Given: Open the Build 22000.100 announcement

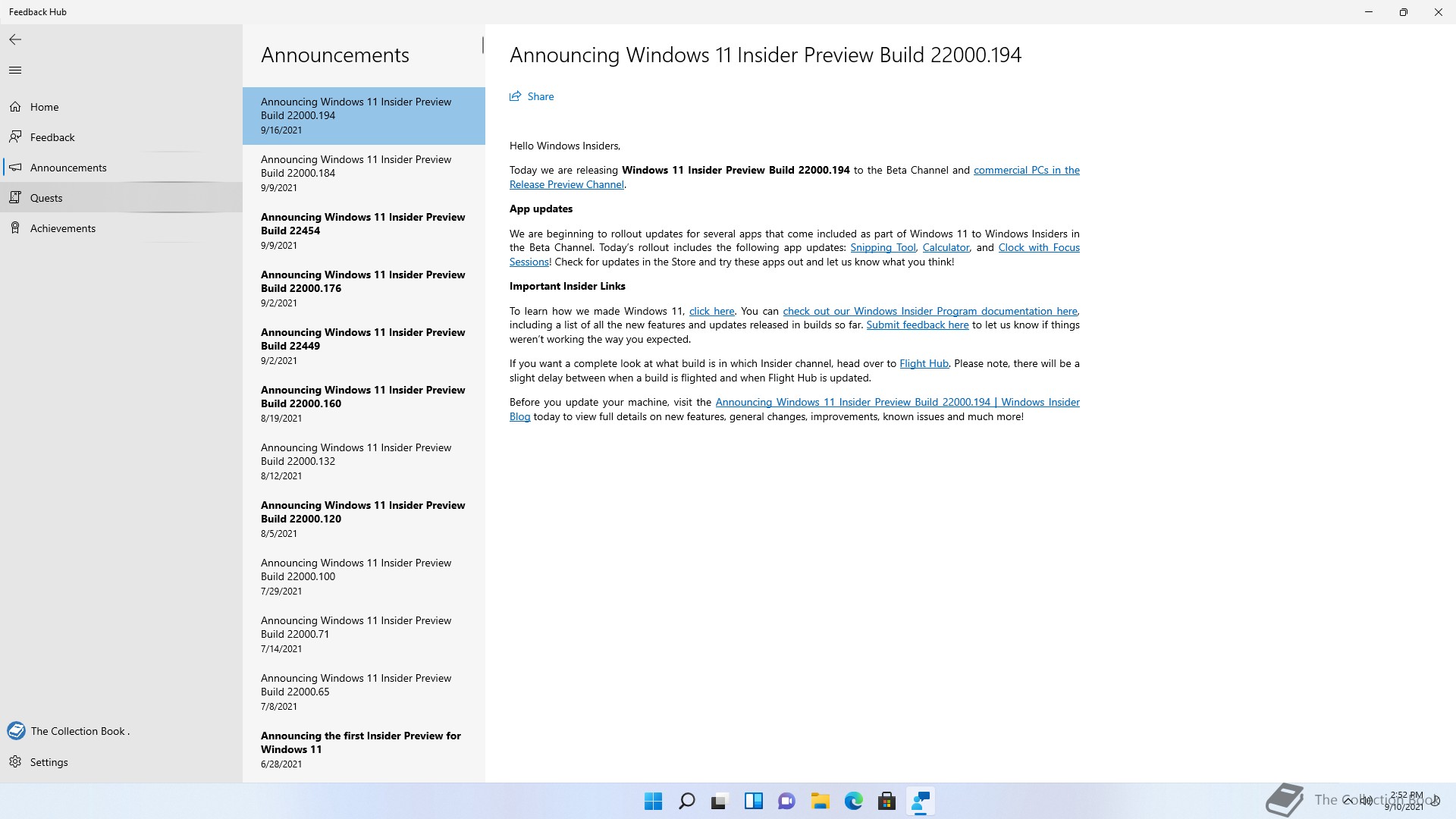Looking at the screenshot, I should [x=364, y=577].
